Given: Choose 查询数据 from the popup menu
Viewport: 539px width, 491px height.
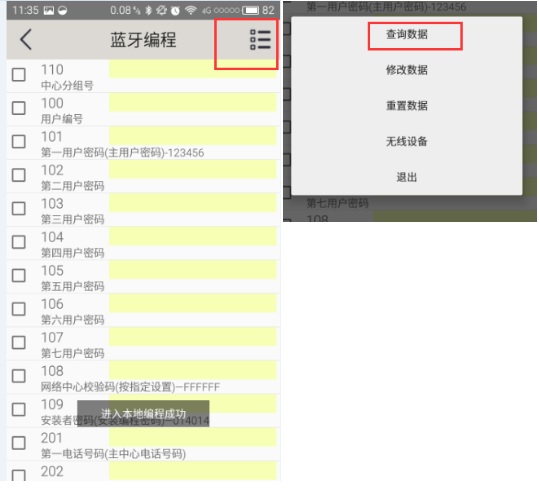Looking at the screenshot, I should tap(407, 34).
